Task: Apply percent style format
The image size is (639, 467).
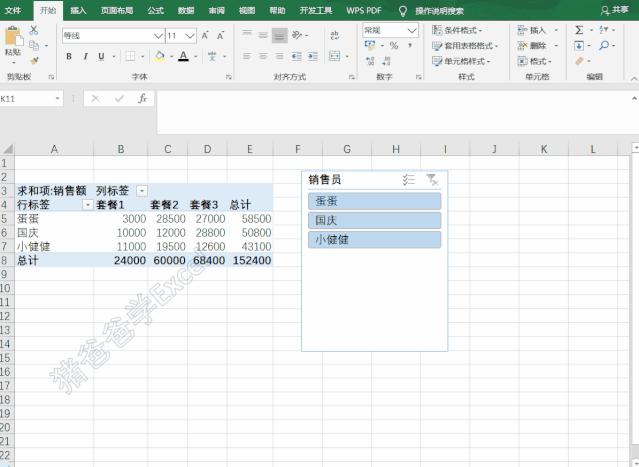Action: click(394, 46)
